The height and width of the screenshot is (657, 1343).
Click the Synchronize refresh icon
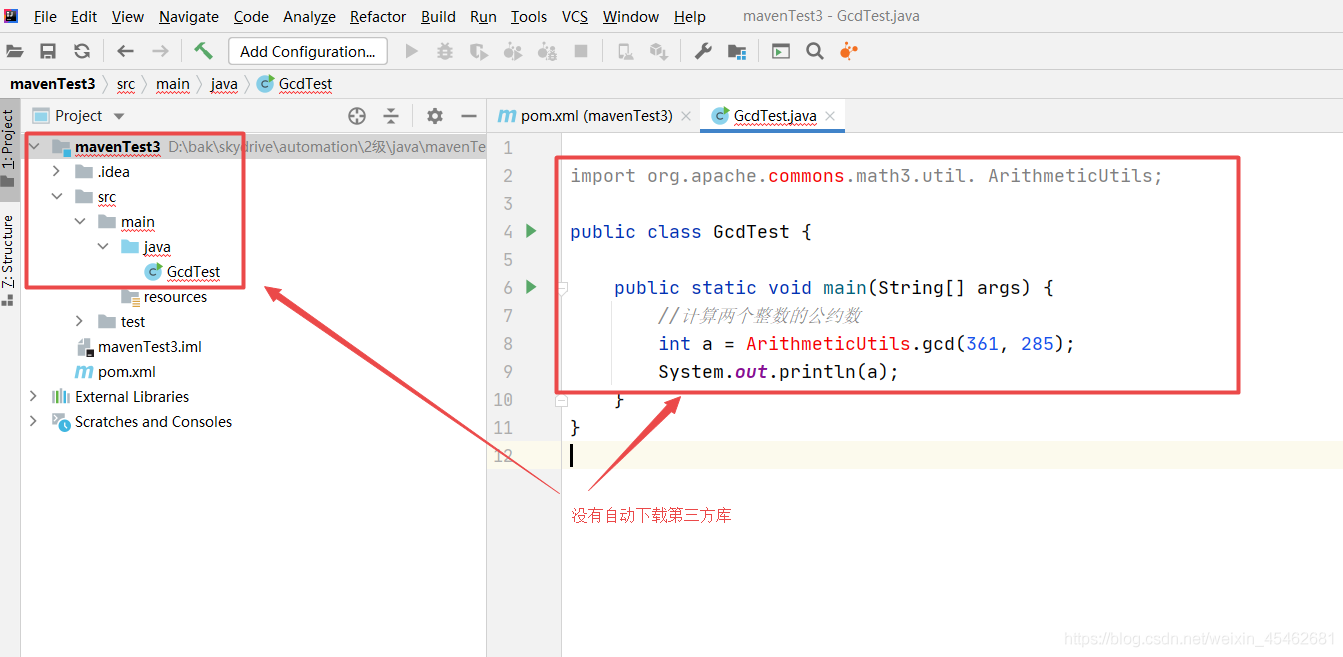[x=82, y=51]
